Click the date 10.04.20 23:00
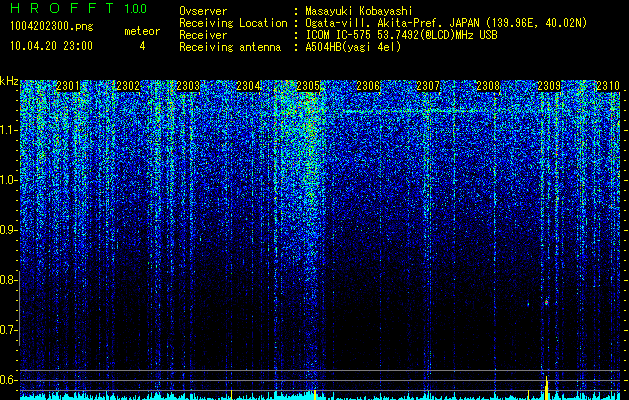 point(51,46)
